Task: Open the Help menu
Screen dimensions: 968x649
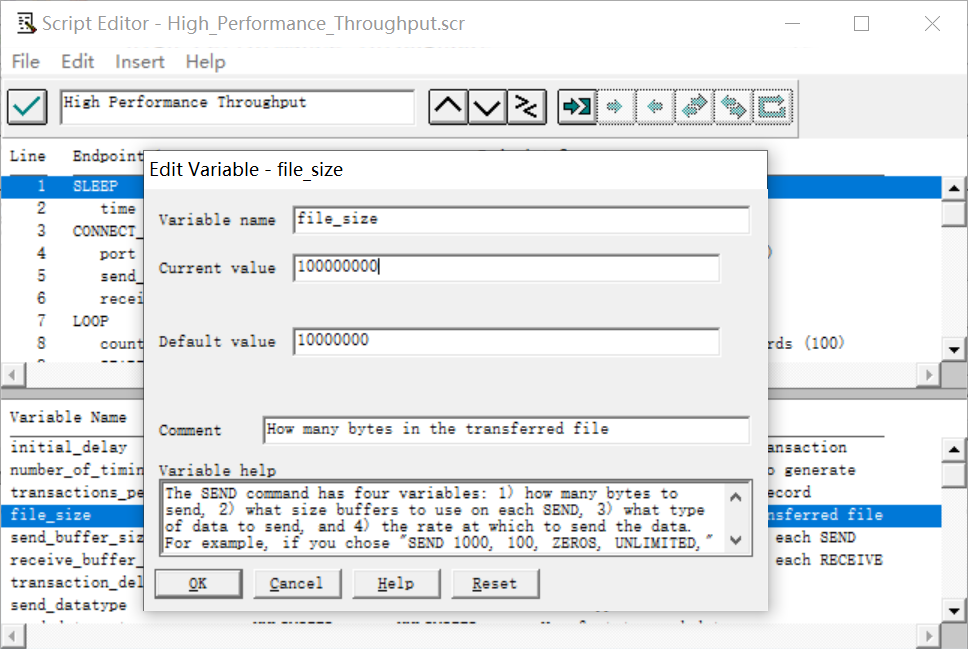Action: [206, 62]
